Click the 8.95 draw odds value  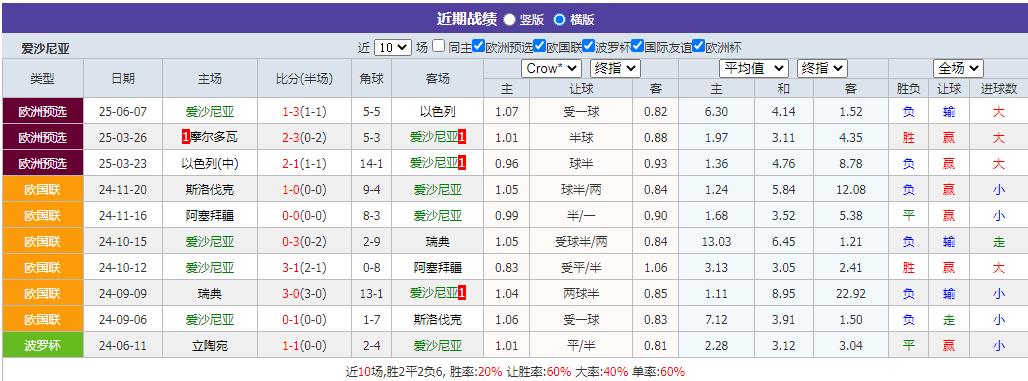pyautogui.click(x=783, y=294)
